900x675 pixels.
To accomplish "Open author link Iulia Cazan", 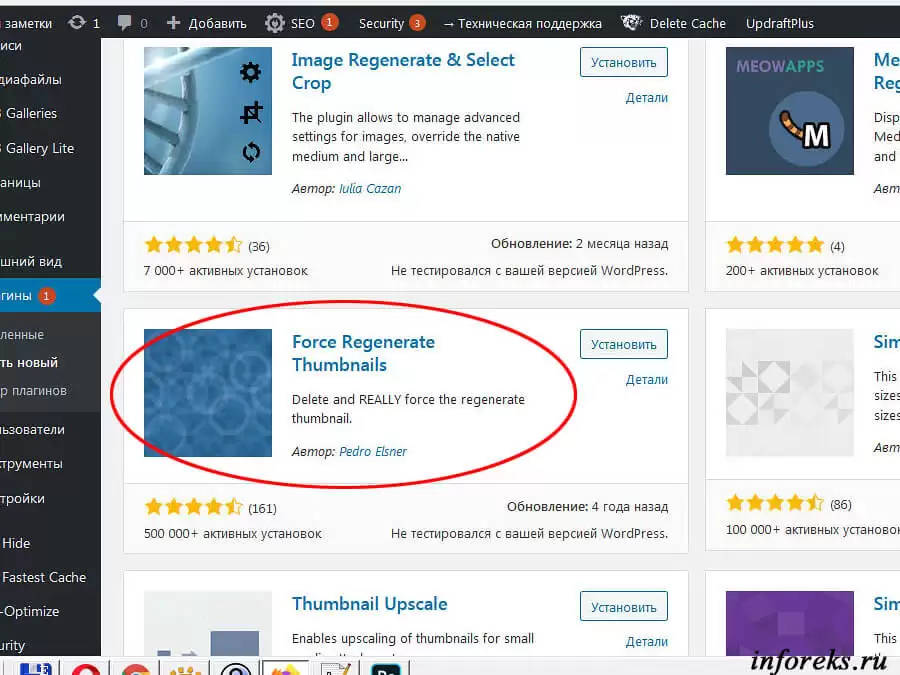I will pos(370,189).
